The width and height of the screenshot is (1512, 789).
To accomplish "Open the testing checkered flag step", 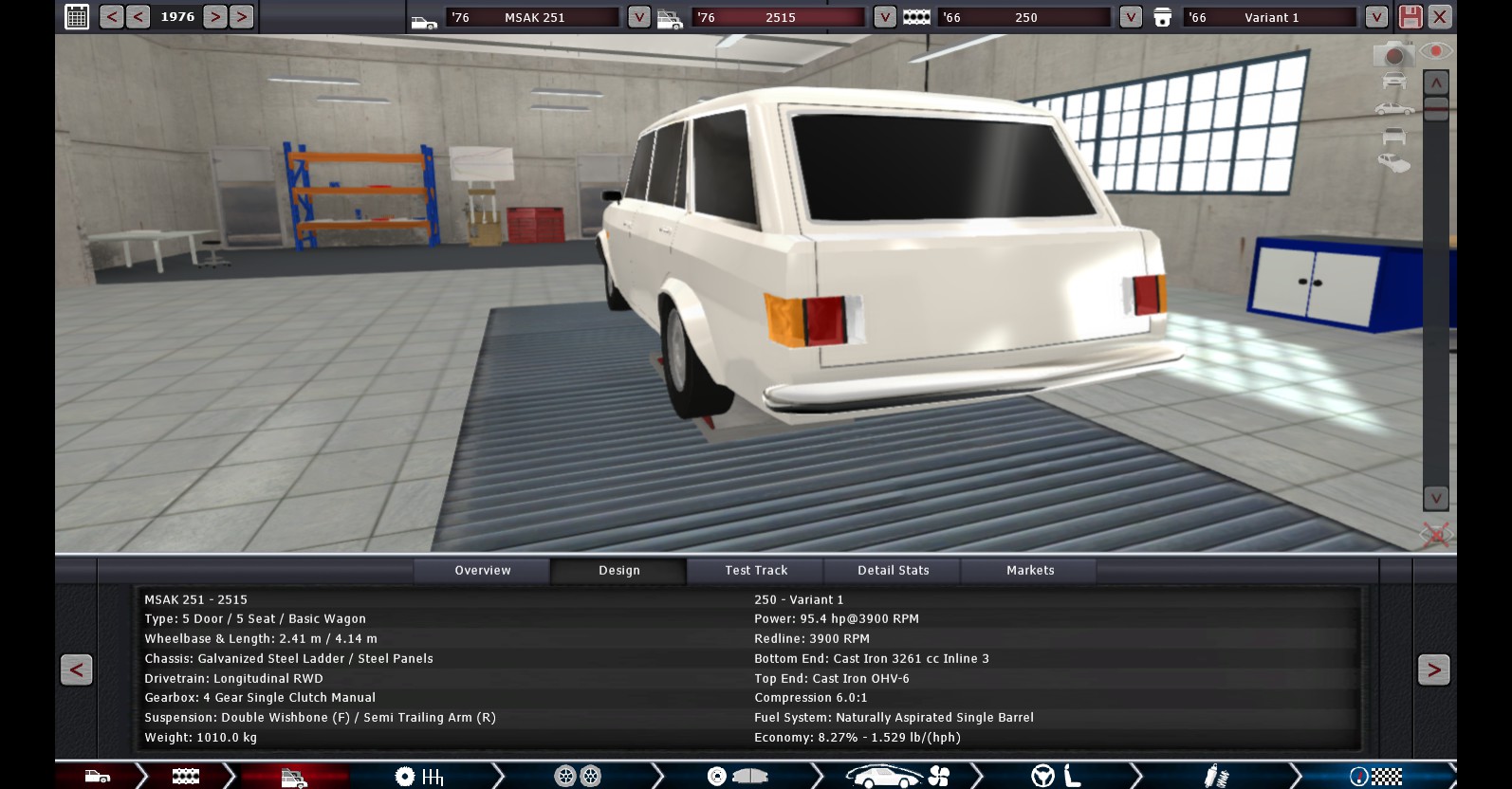I will click(x=1375, y=777).
